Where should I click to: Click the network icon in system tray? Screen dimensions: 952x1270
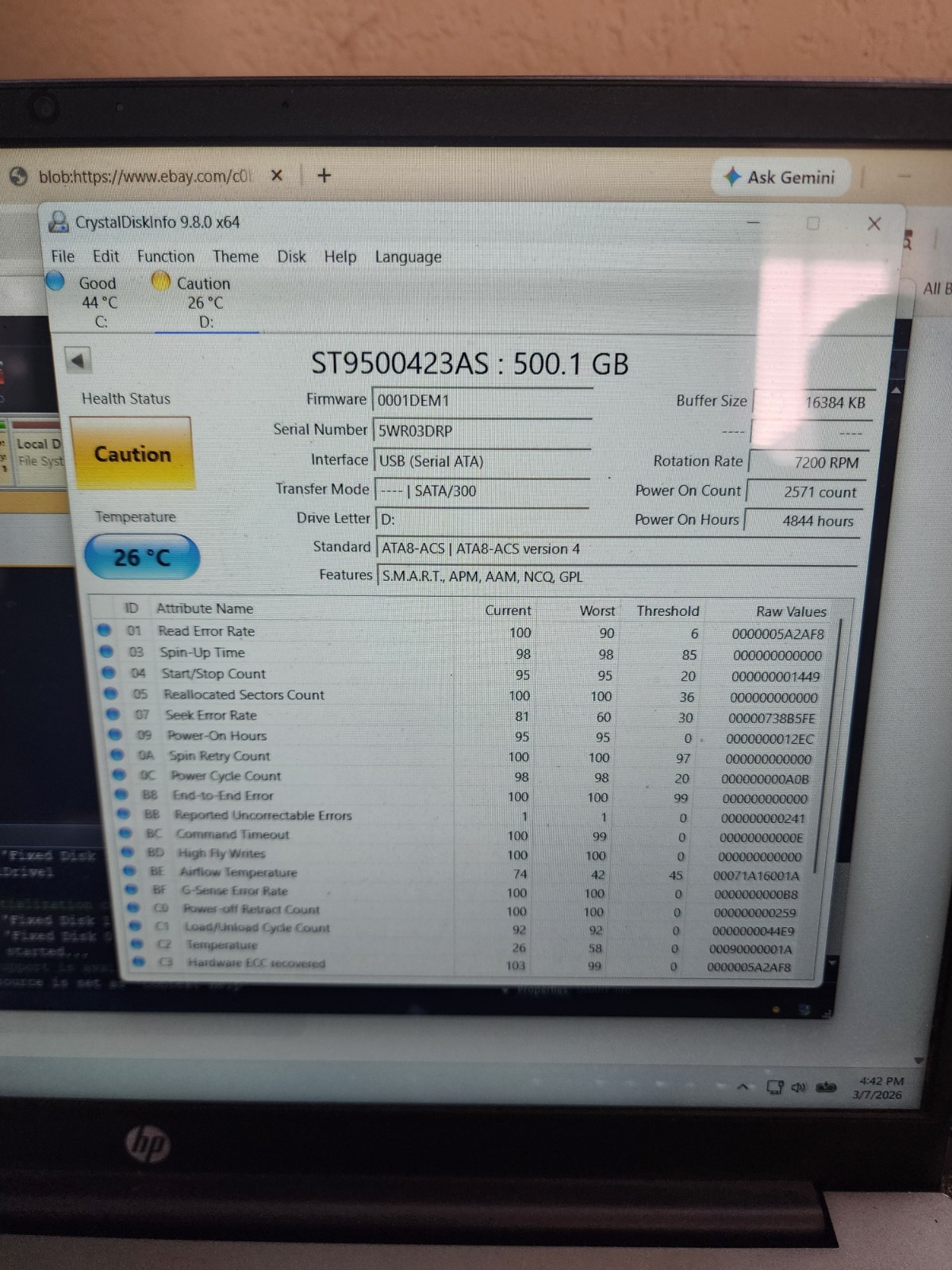tap(775, 1087)
